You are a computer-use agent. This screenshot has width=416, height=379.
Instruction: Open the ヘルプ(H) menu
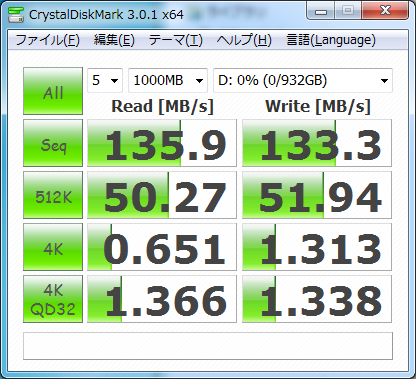[244, 40]
